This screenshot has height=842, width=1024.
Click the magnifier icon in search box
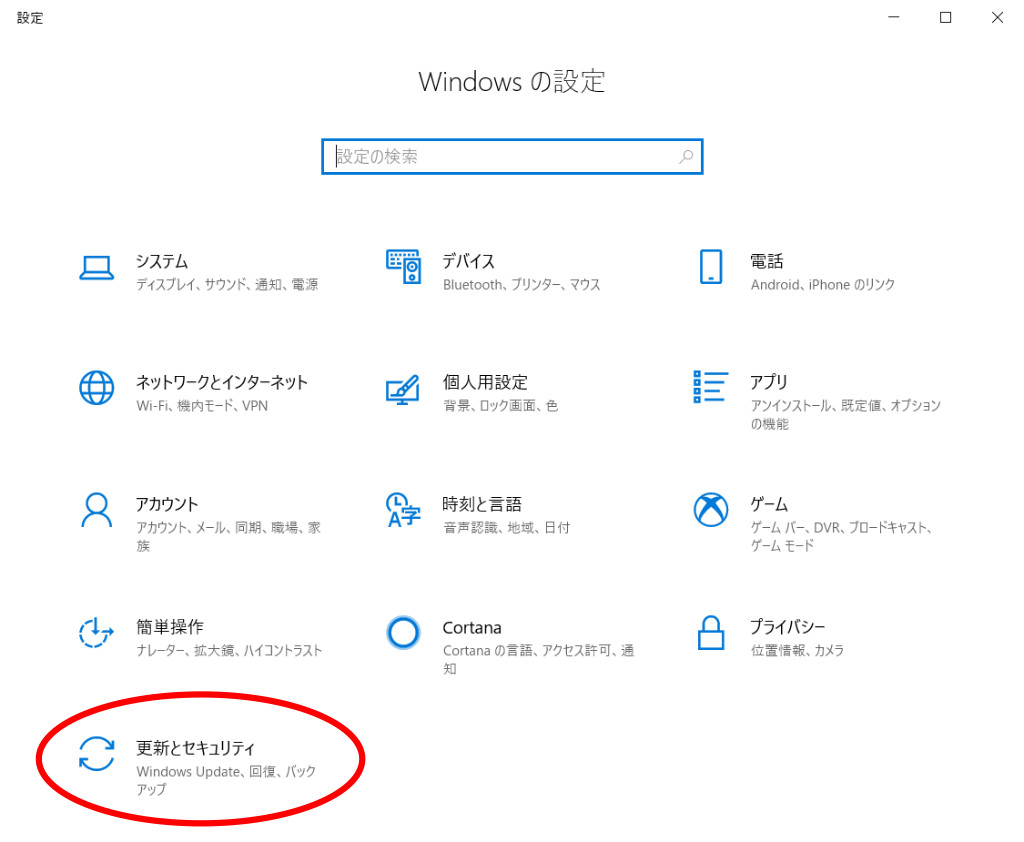click(x=686, y=157)
